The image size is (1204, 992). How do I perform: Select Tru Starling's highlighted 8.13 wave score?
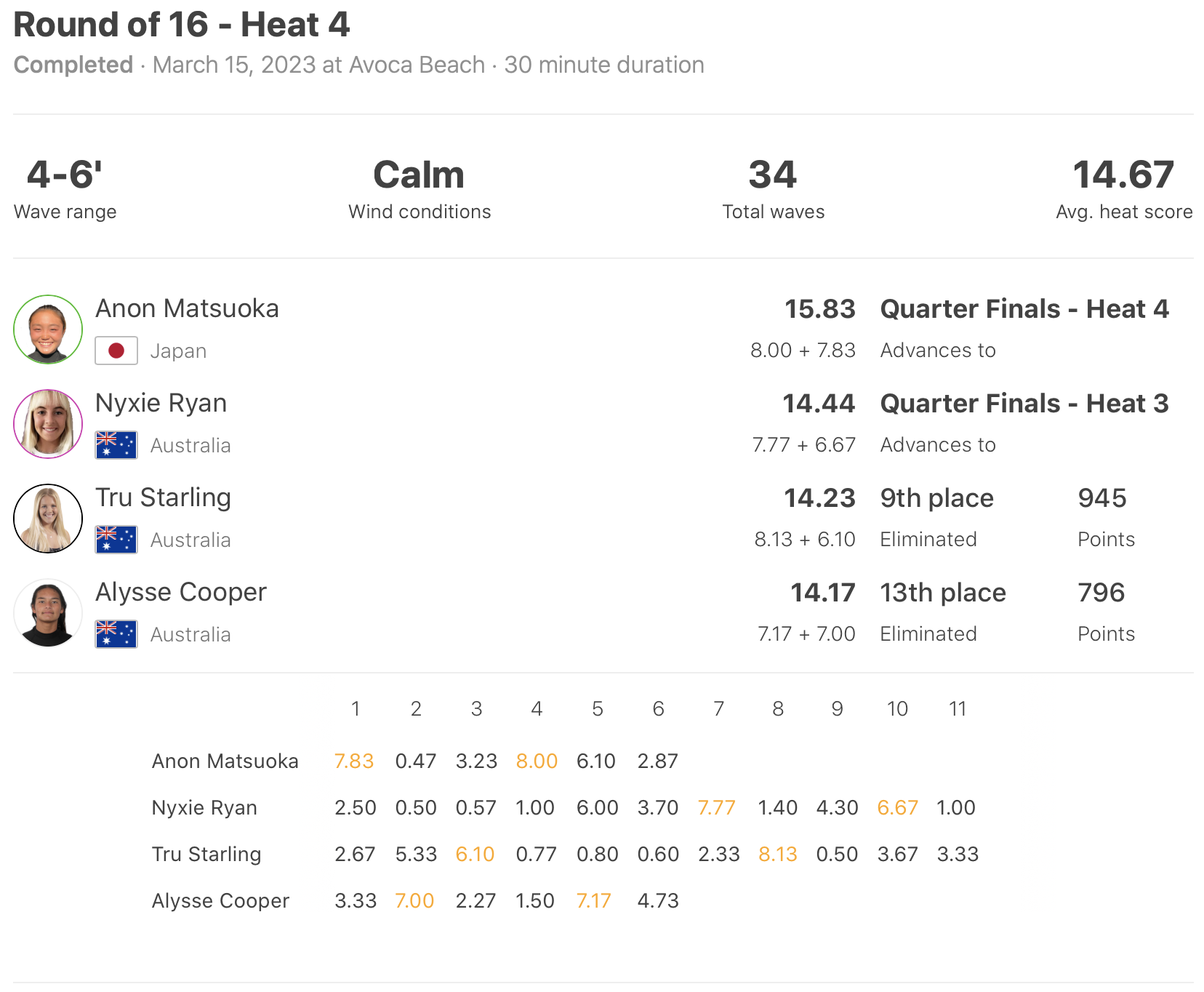click(777, 854)
